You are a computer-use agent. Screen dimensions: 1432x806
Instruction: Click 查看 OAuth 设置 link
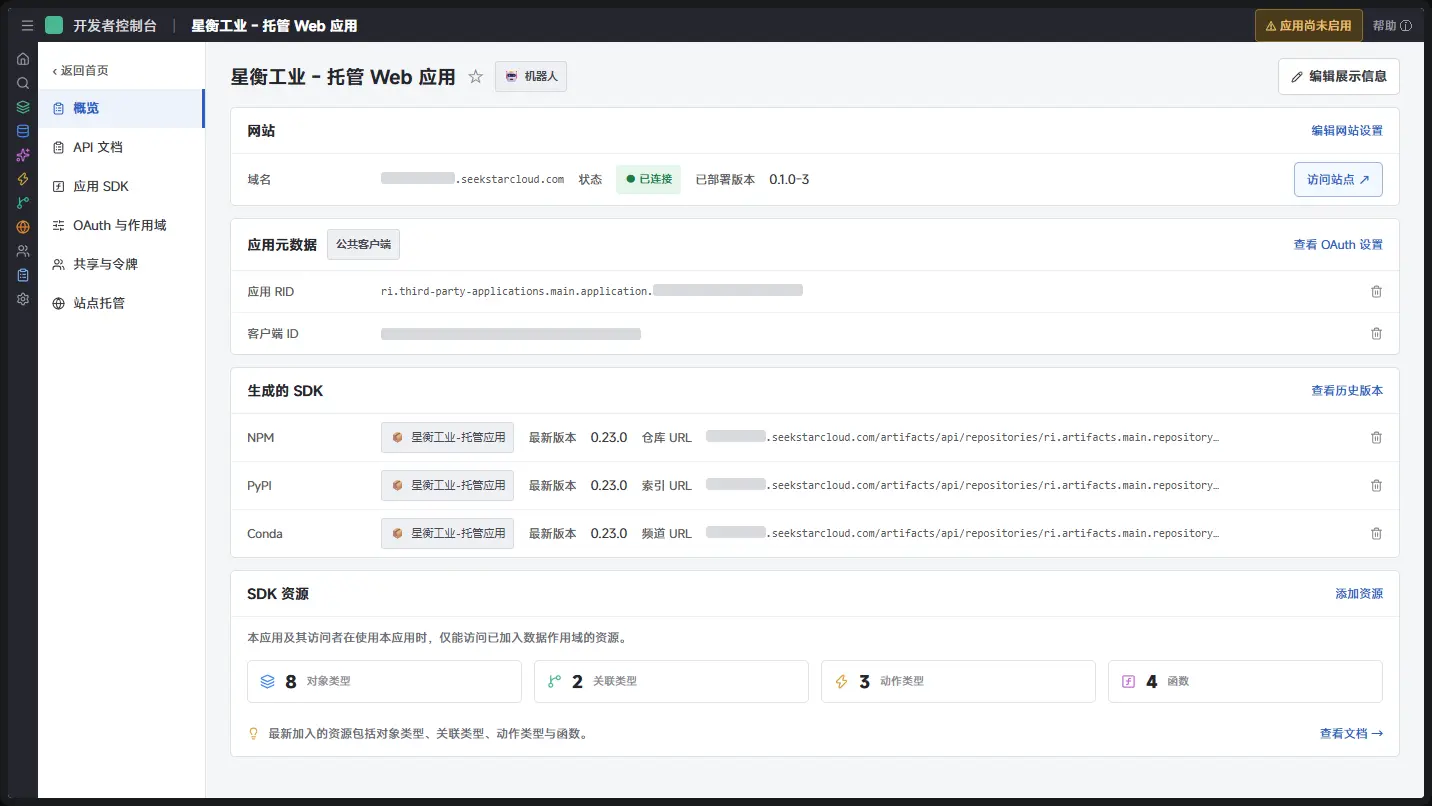click(x=1338, y=244)
